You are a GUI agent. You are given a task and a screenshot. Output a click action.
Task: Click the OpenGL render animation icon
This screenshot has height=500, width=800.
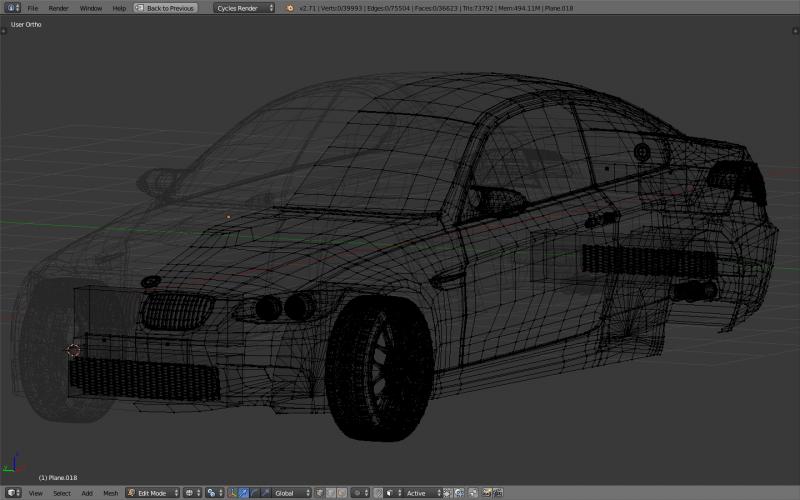[x=498, y=493]
